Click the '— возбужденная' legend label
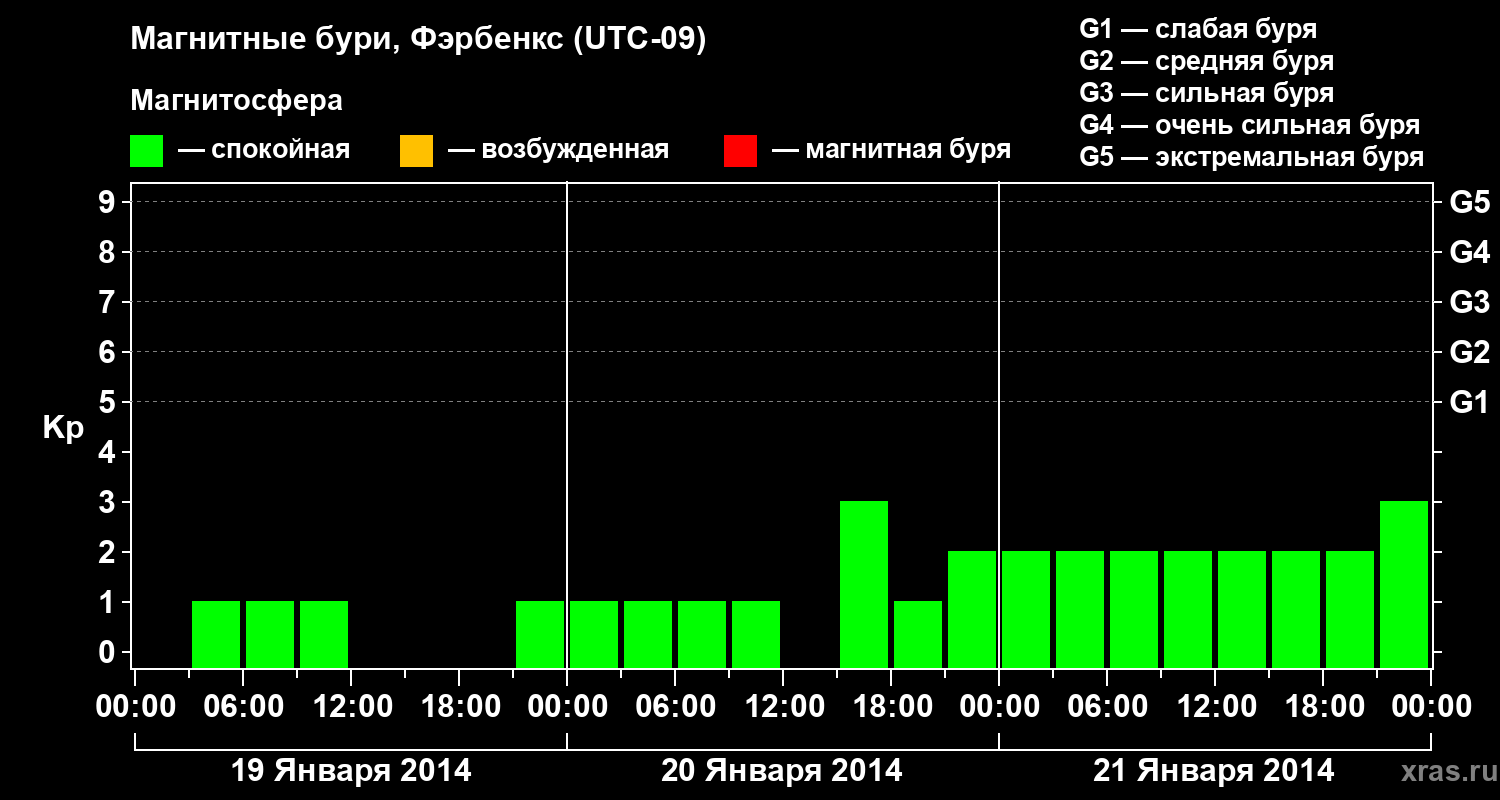This screenshot has width=1500, height=800. pos(558,151)
